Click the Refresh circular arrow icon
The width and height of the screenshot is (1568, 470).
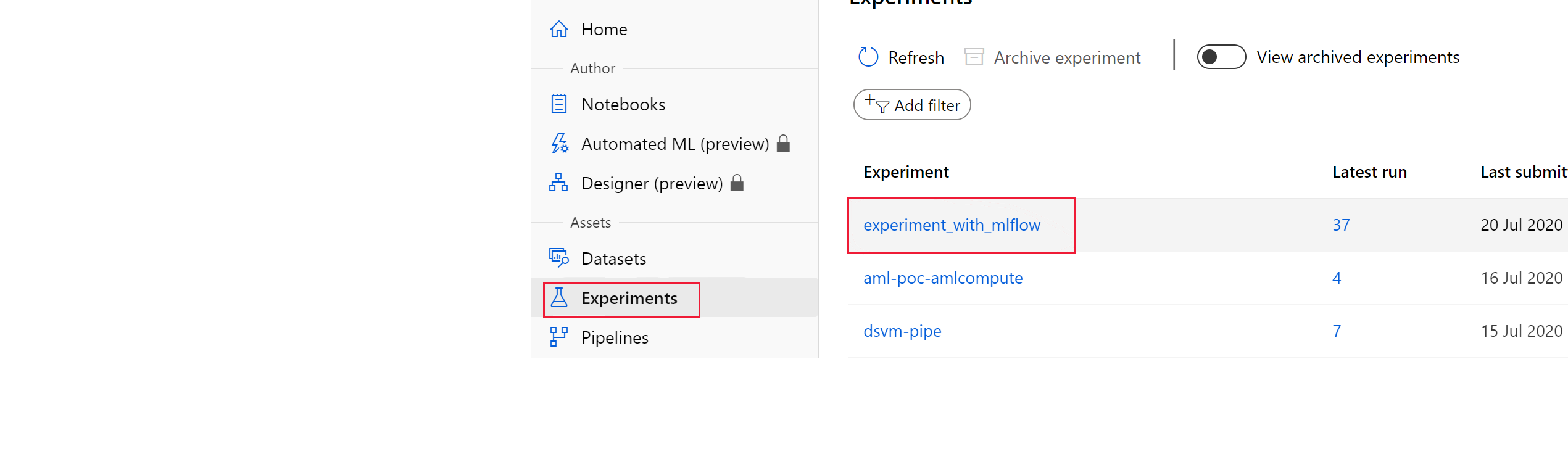coord(868,57)
